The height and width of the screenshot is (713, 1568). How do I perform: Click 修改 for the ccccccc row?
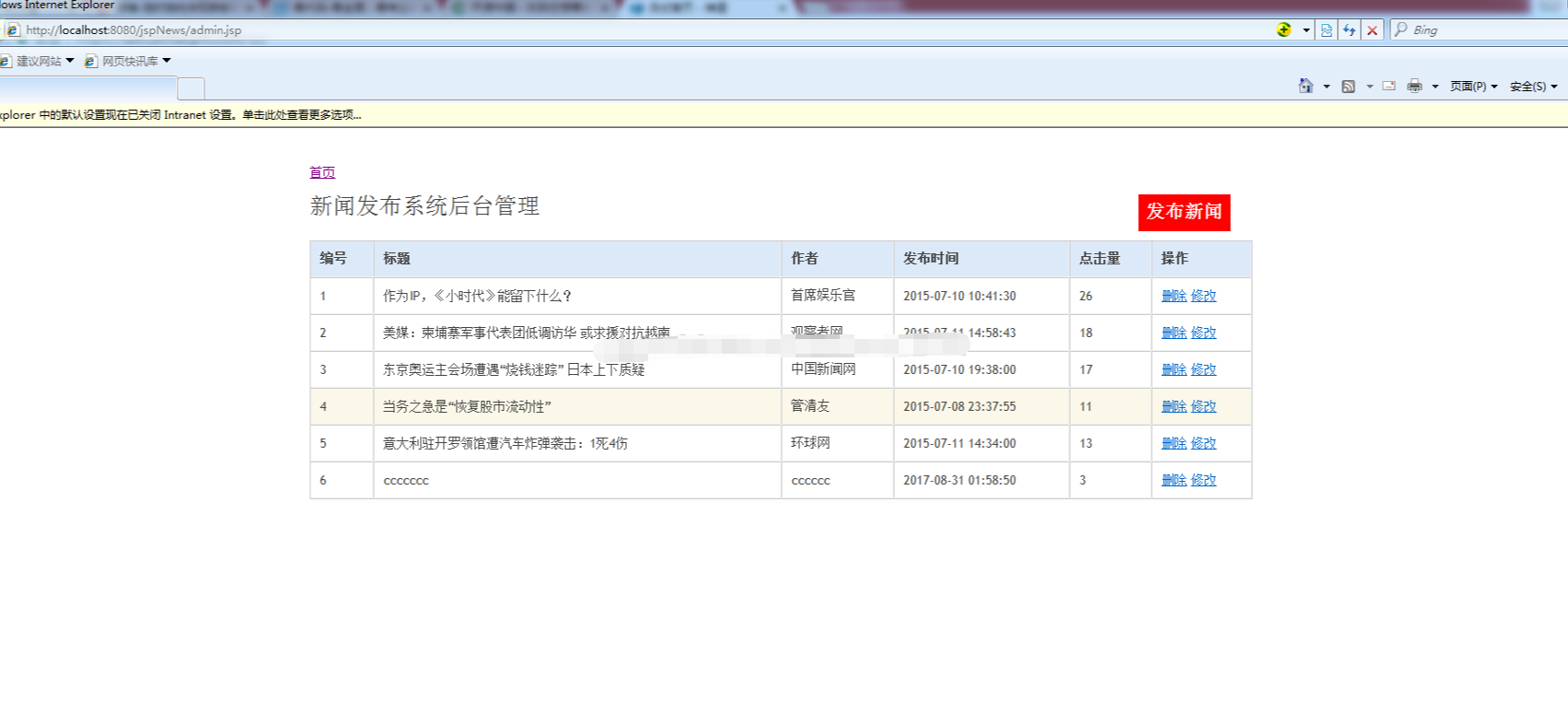1203,480
